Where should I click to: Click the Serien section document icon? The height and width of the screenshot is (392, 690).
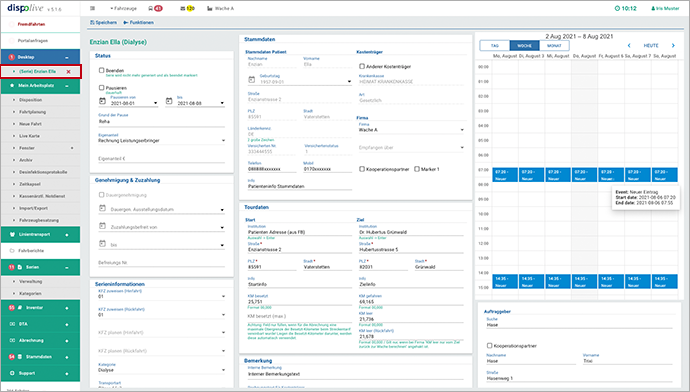pos(20,267)
